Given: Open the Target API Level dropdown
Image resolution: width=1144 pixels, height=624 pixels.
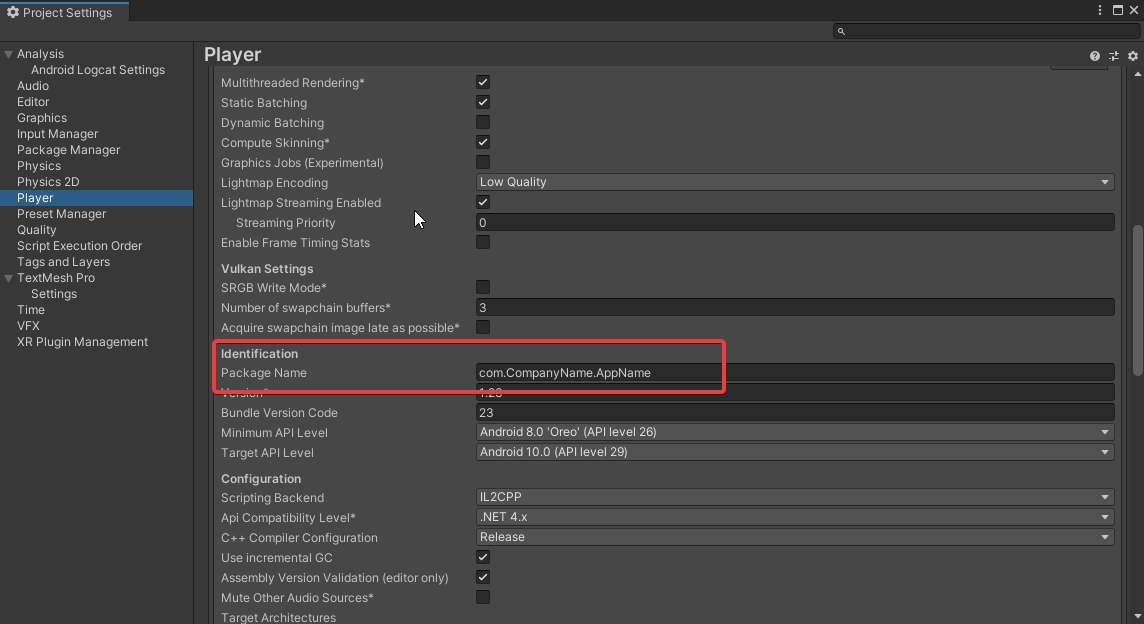Looking at the screenshot, I should 795,452.
